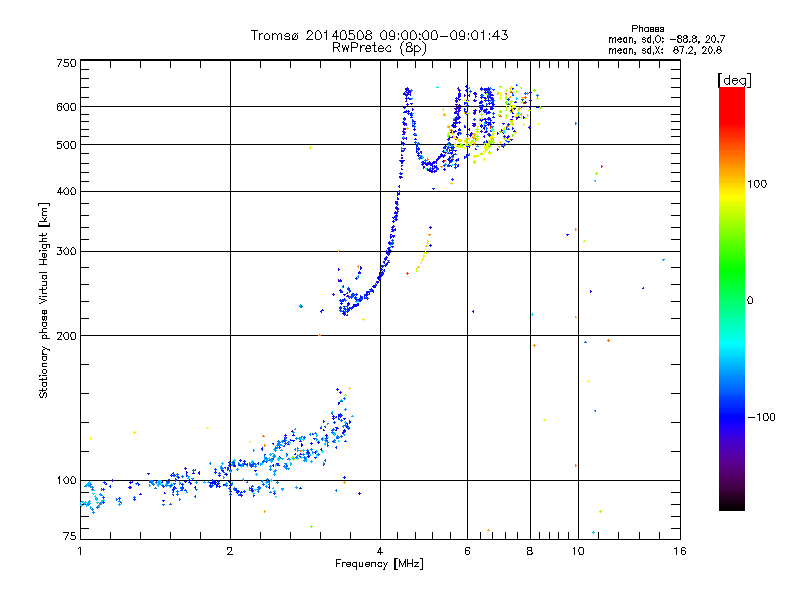Click the plot title "Tromsø 20140508 09:00:00-09:01:43"

(379, 35)
